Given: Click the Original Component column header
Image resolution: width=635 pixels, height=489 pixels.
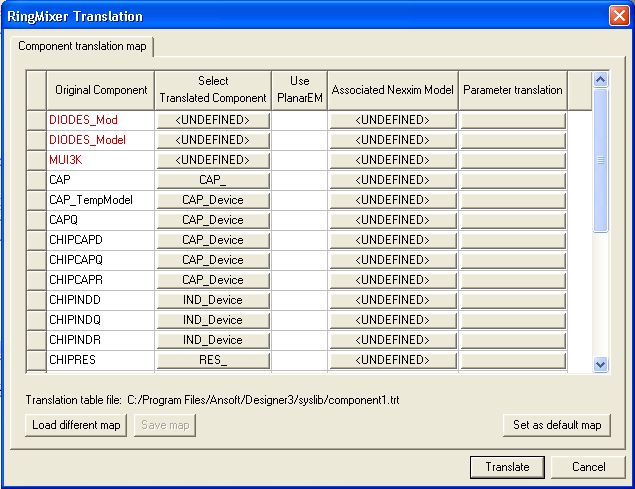Looking at the screenshot, I should pos(100,90).
